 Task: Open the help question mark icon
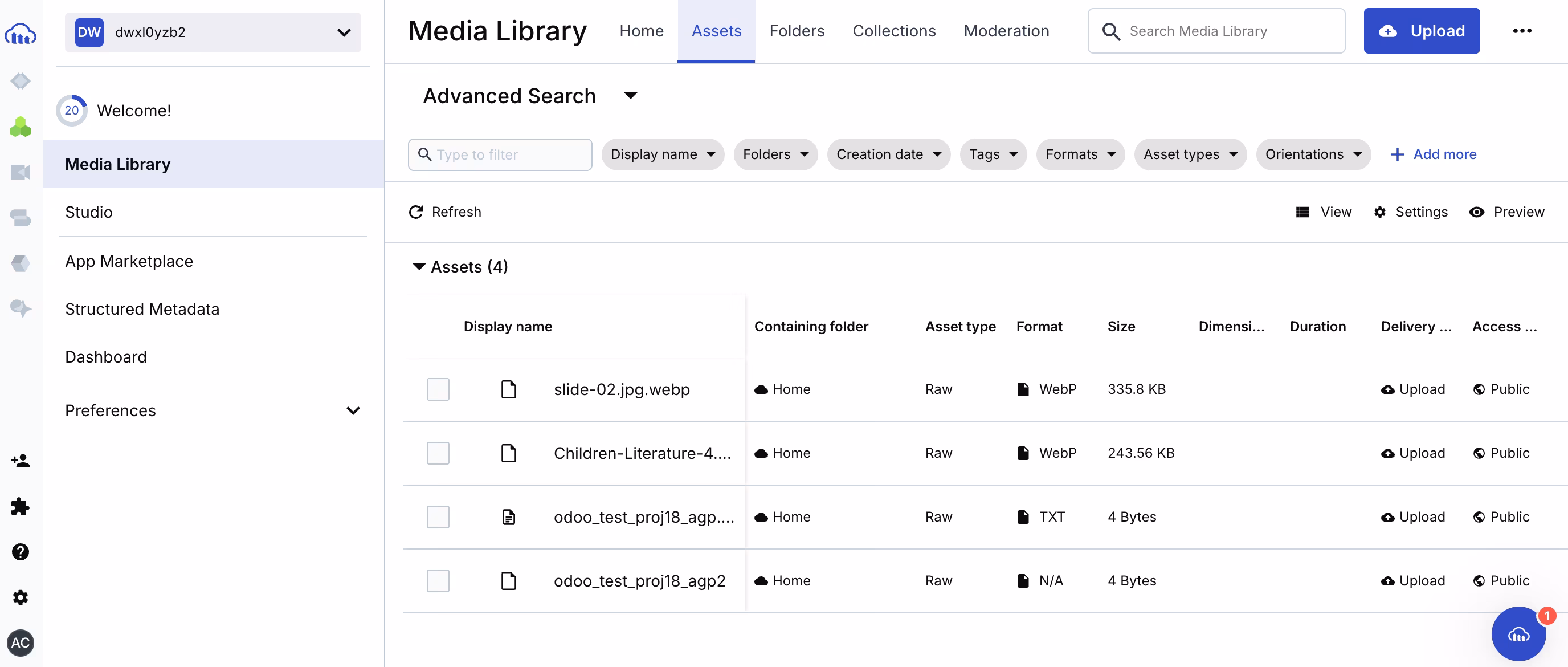coord(20,552)
